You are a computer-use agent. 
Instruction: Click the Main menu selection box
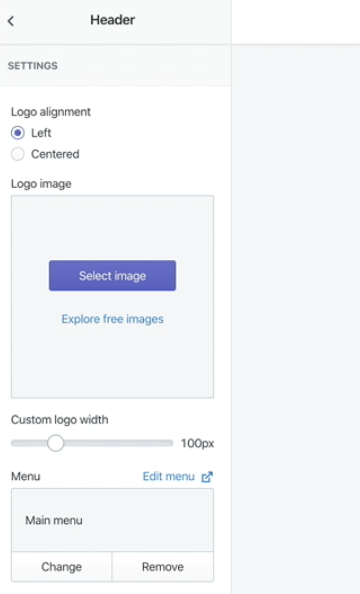click(x=112, y=520)
